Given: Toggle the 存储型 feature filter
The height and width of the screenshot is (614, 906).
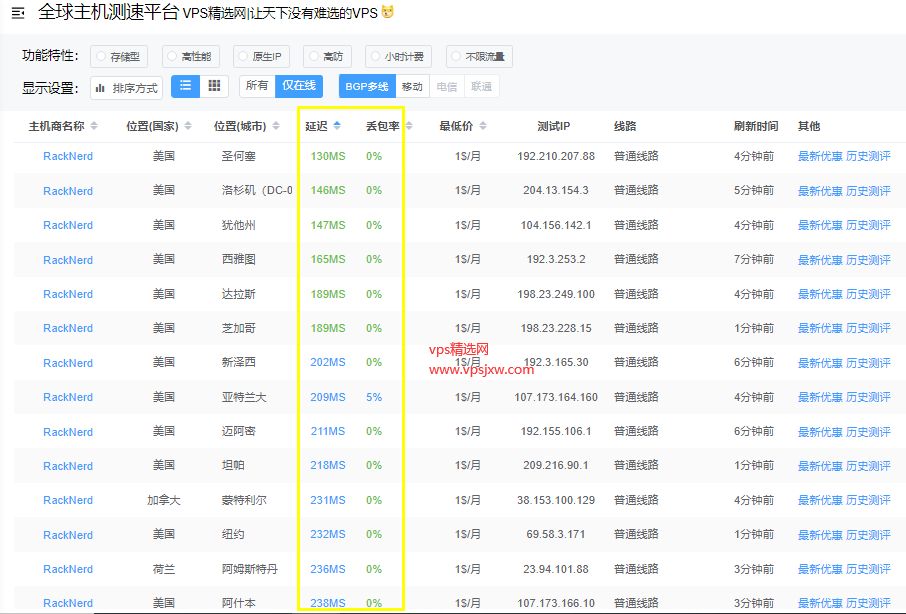Looking at the screenshot, I should [x=119, y=56].
